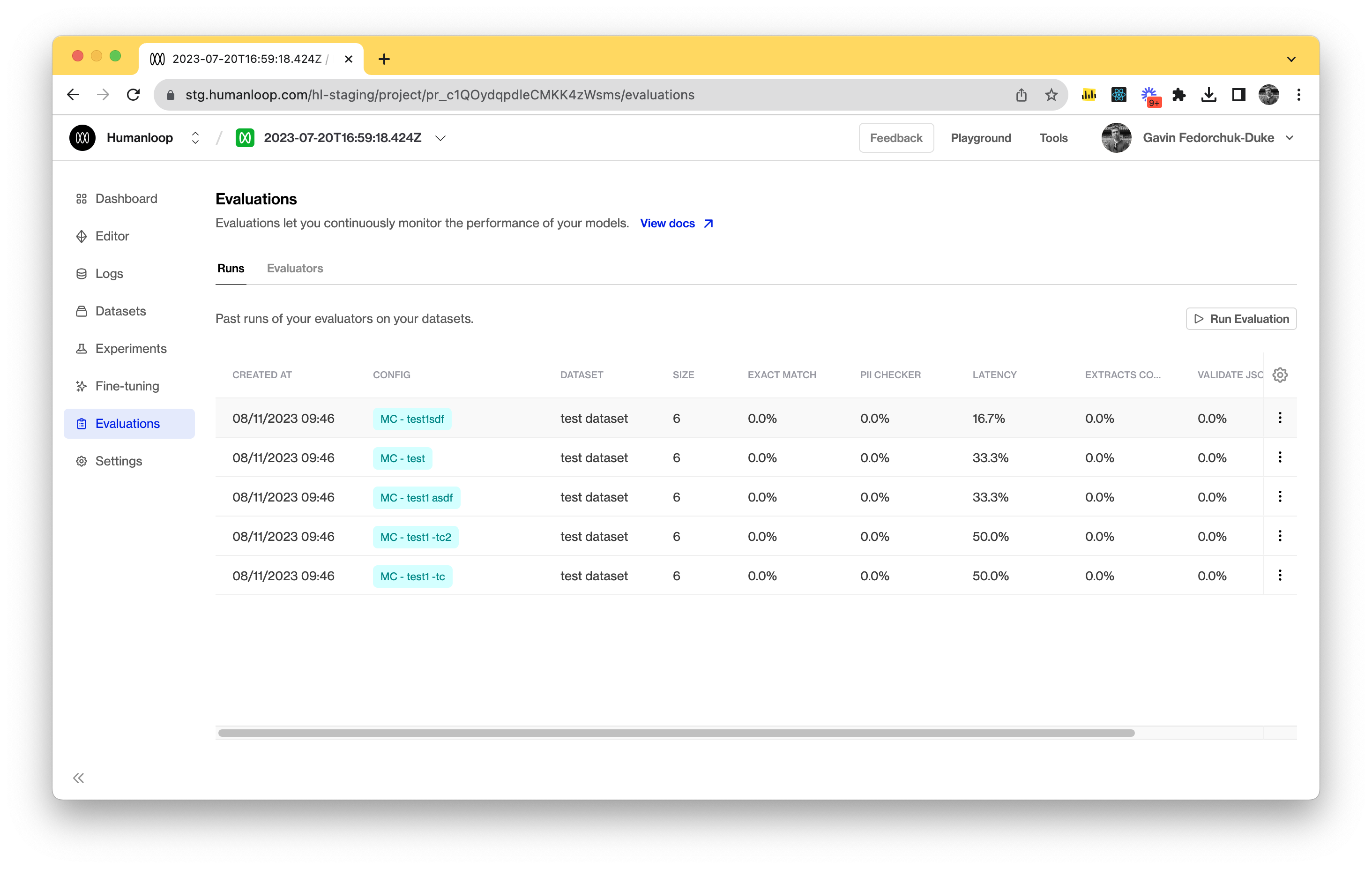The image size is (1372, 869).
Task: Open the organization switcher next to Humanloop
Action: point(195,138)
